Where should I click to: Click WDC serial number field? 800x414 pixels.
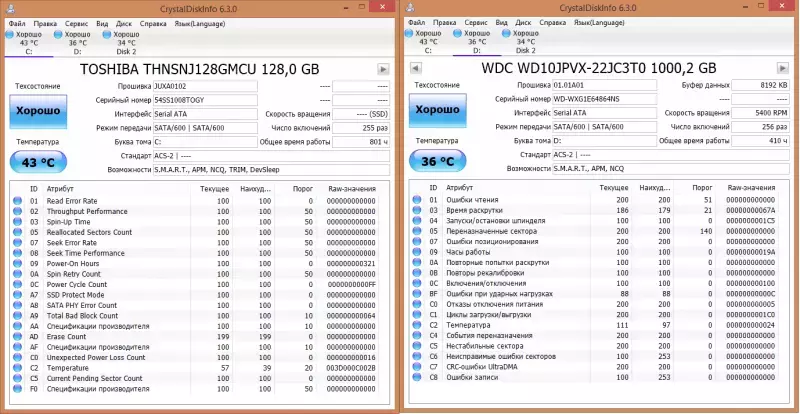coord(605,99)
